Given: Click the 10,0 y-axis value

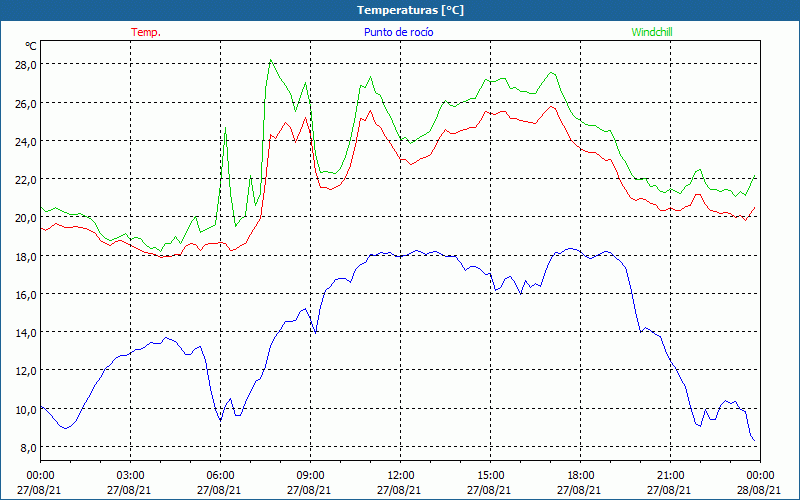Looking at the screenshot, I should pyautogui.click(x=25, y=409).
